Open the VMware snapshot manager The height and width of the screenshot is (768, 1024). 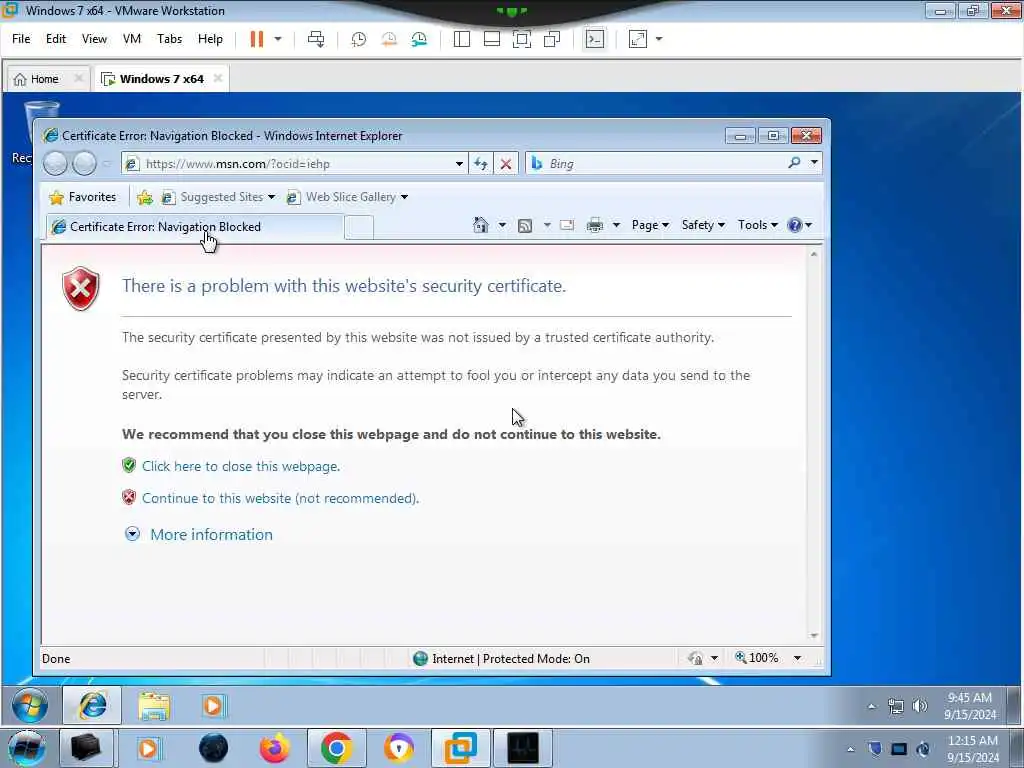pos(419,39)
